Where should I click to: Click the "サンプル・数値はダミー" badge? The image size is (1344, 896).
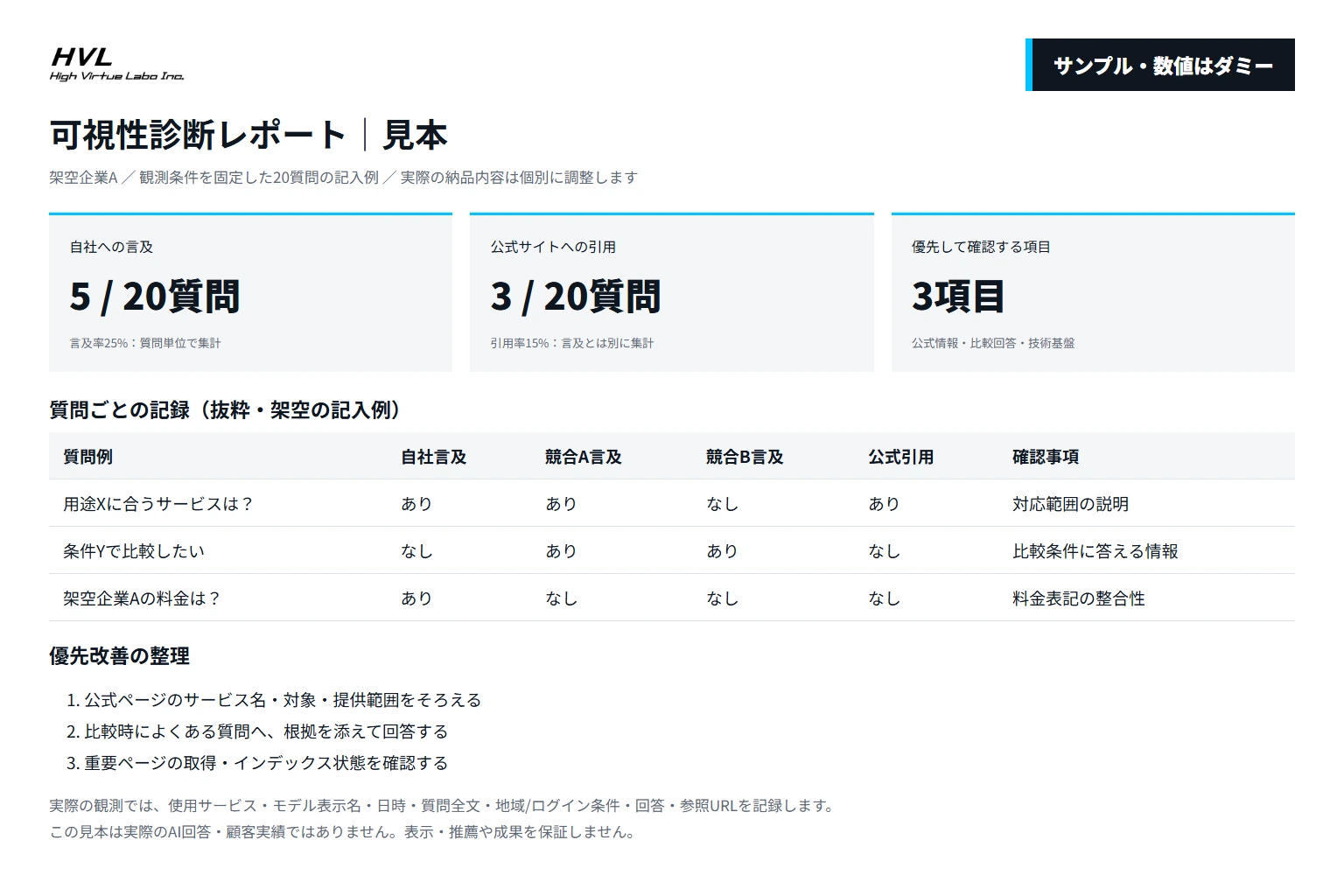tap(1160, 65)
